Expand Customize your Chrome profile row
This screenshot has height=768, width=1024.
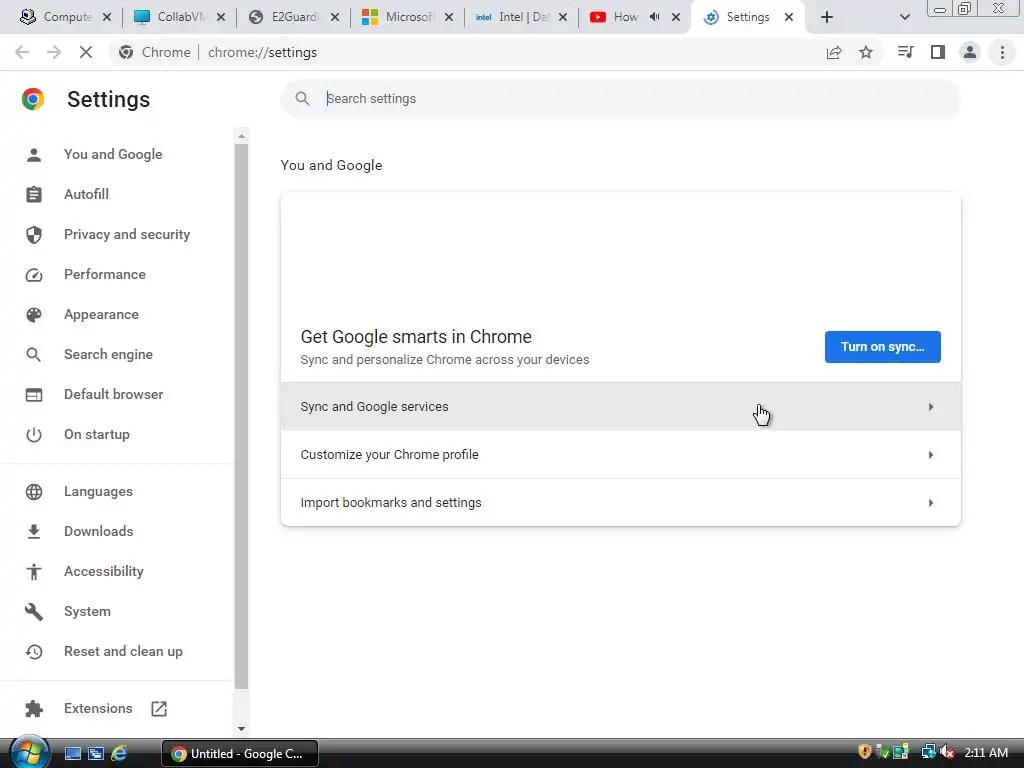tap(620, 455)
